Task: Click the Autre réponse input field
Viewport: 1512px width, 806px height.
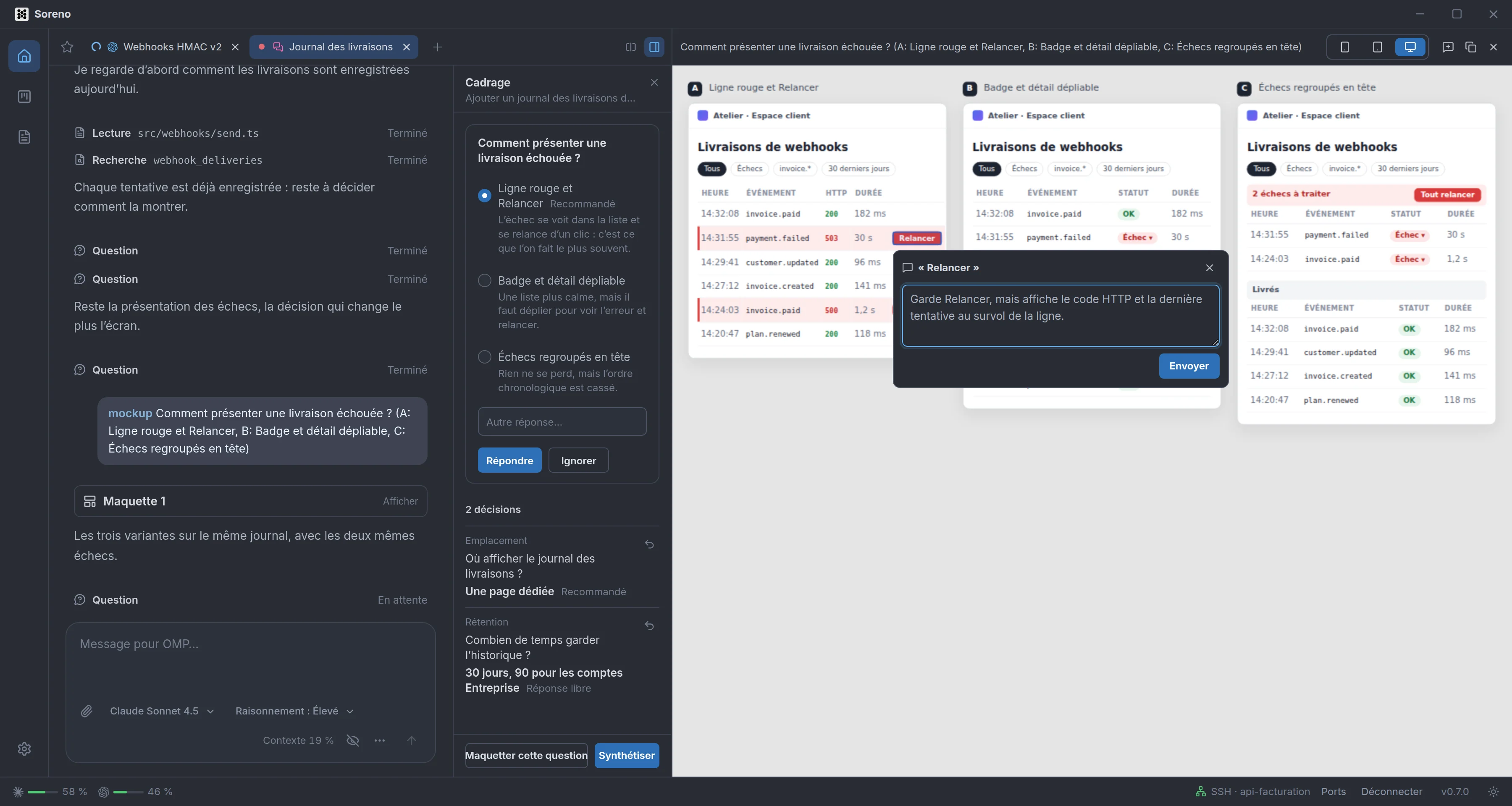Action: 562,422
